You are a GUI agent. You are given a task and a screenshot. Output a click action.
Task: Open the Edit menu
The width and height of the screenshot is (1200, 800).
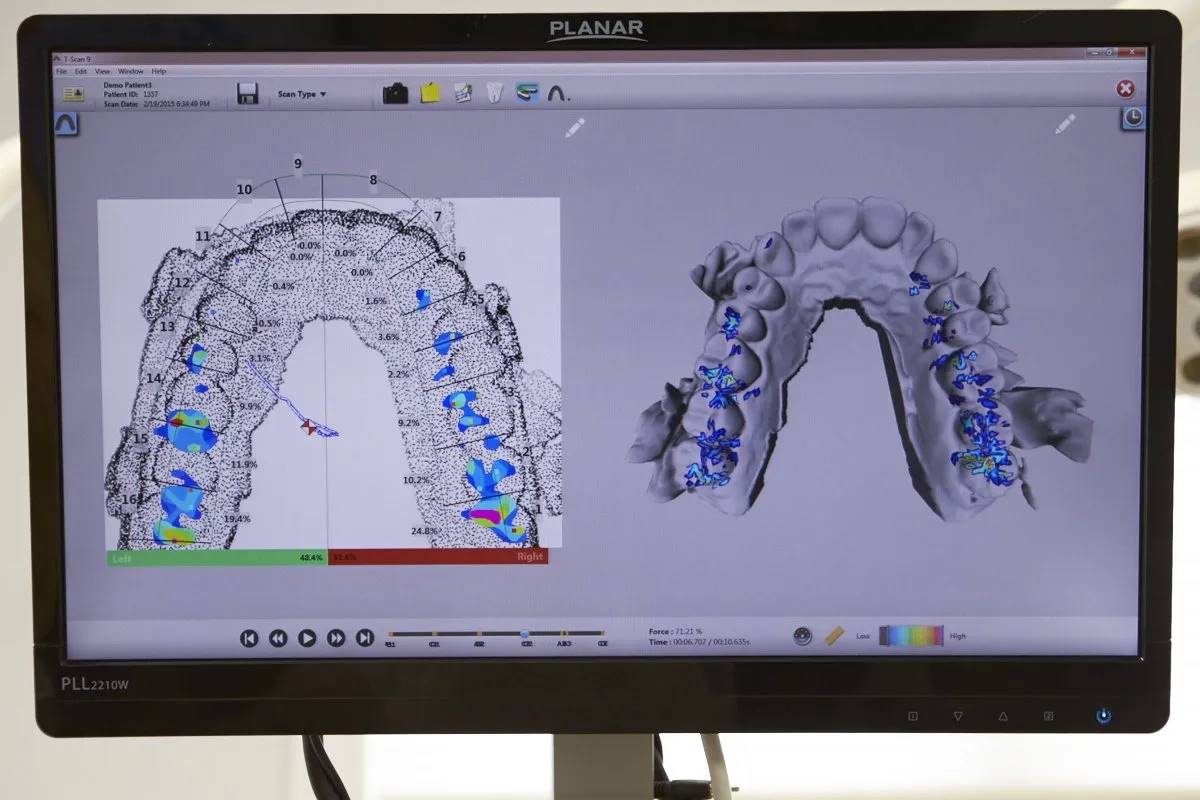click(x=80, y=72)
